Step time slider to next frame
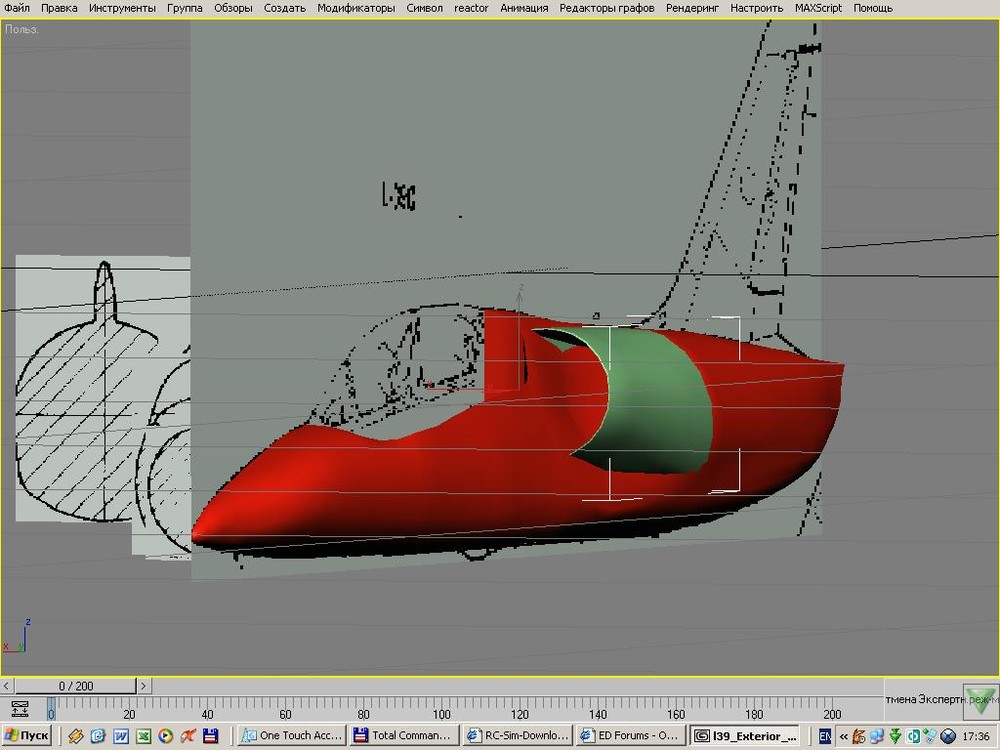 coord(144,686)
